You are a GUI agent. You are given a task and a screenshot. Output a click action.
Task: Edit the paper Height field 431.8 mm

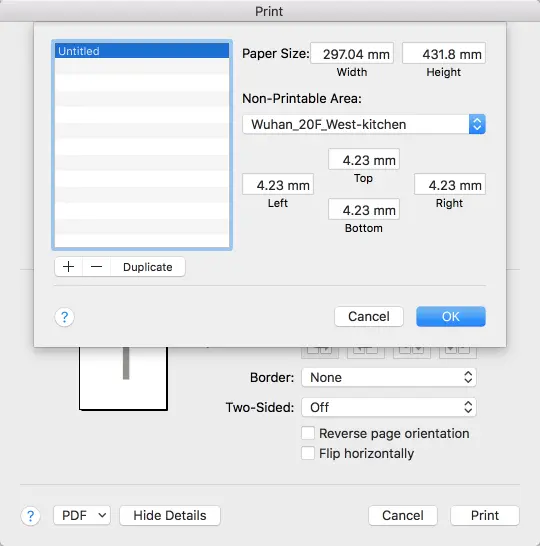pyautogui.click(x=444, y=53)
